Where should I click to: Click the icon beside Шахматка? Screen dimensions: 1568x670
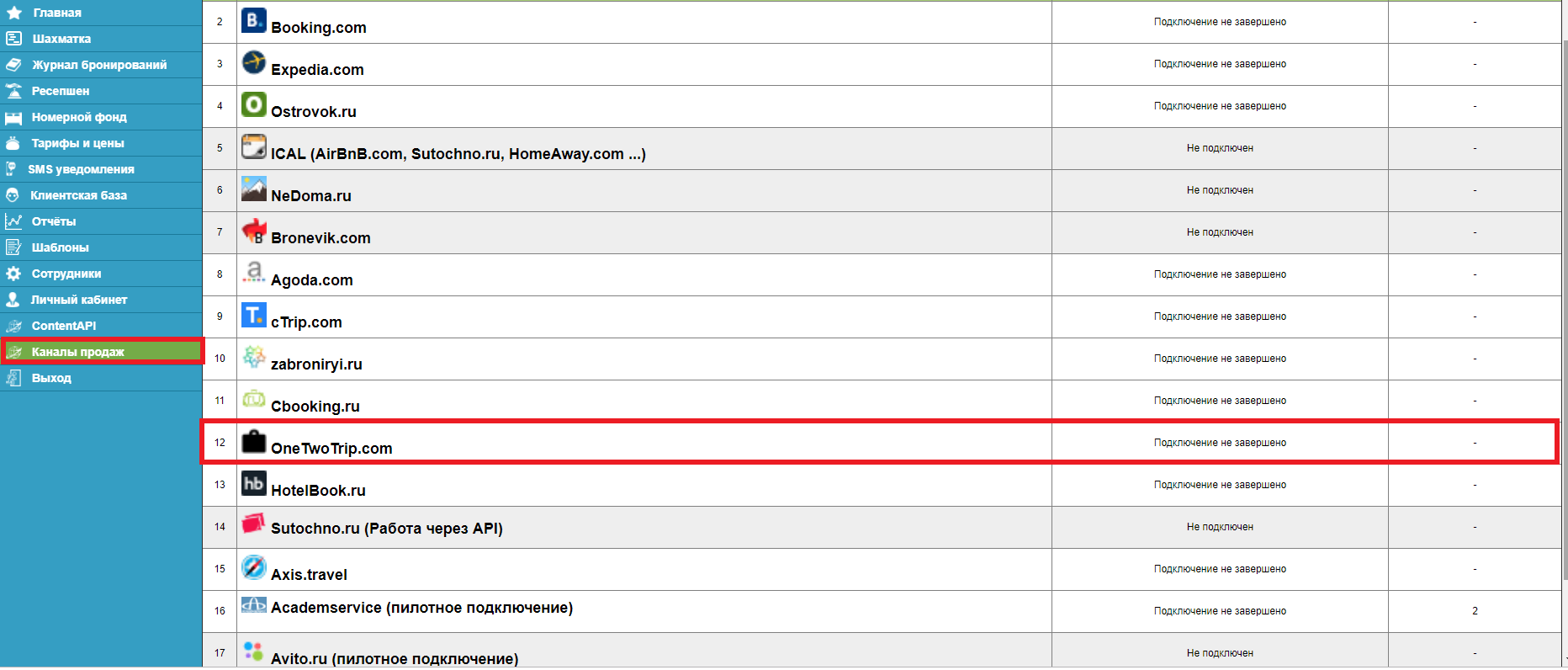[x=13, y=39]
